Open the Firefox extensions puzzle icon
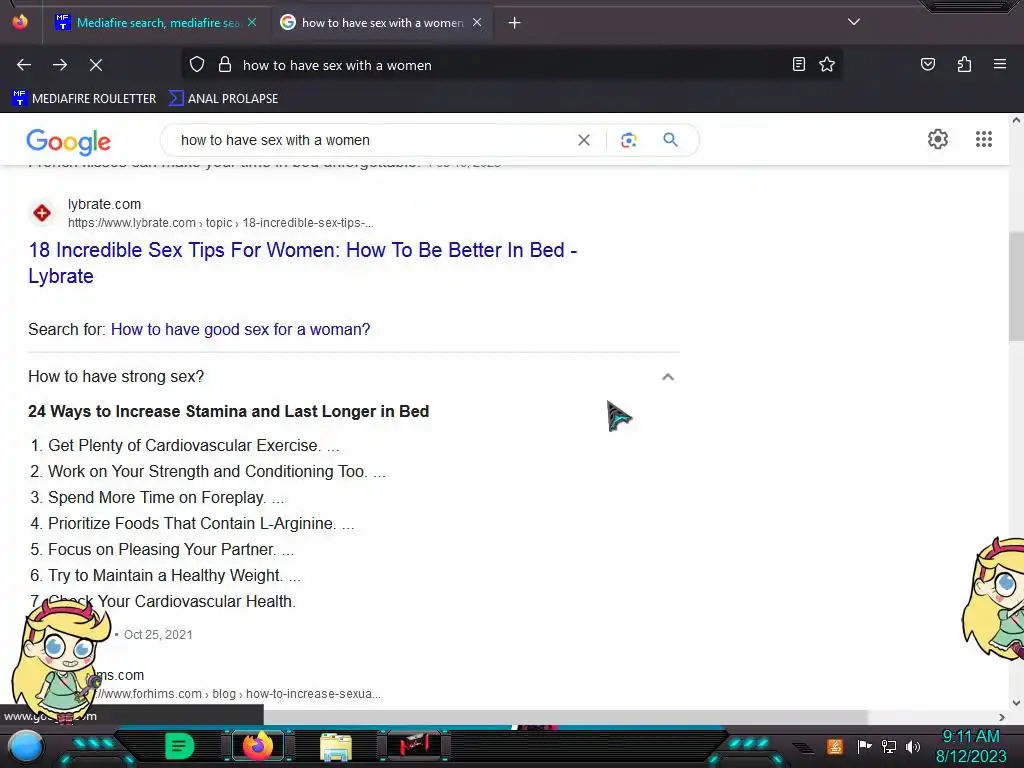Screen dimensions: 1024x768 tap(964, 64)
